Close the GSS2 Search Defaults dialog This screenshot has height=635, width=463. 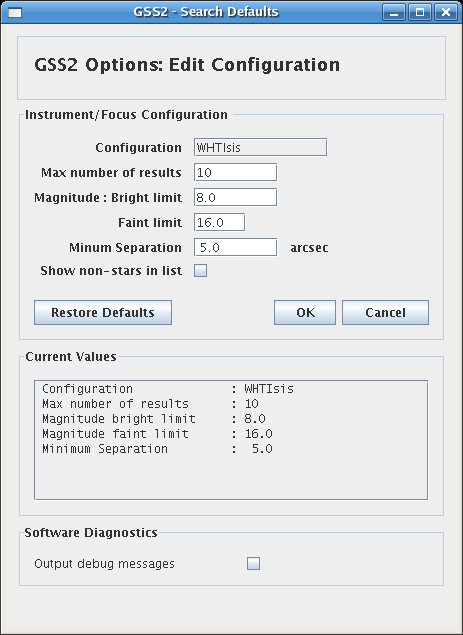(x=446, y=12)
